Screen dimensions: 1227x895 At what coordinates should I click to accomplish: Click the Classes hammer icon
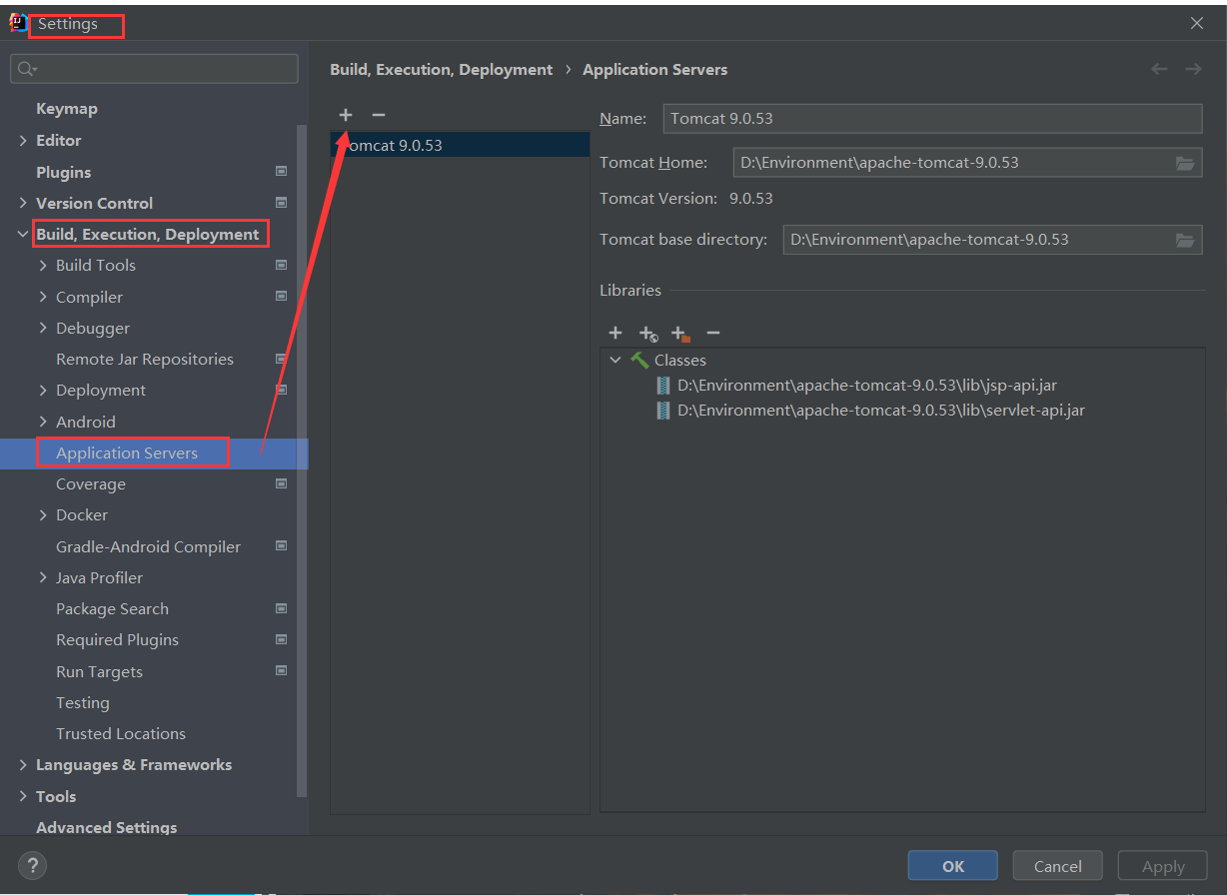[x=640, y=360]
